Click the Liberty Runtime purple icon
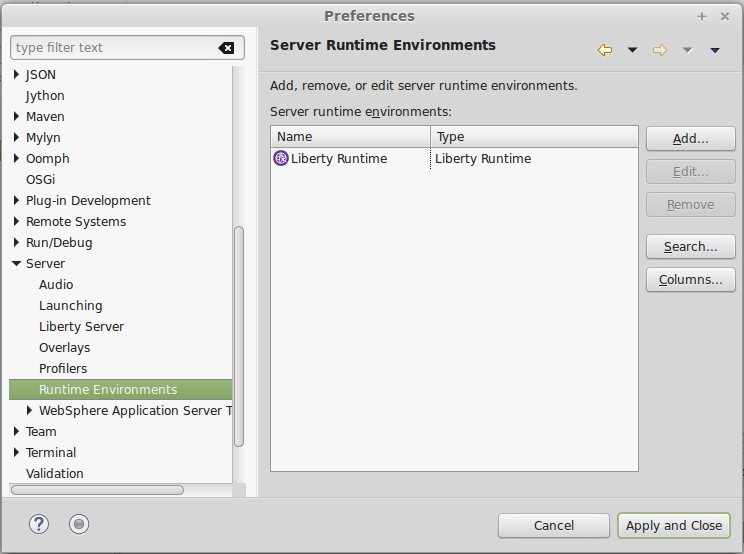 (281, 158)
